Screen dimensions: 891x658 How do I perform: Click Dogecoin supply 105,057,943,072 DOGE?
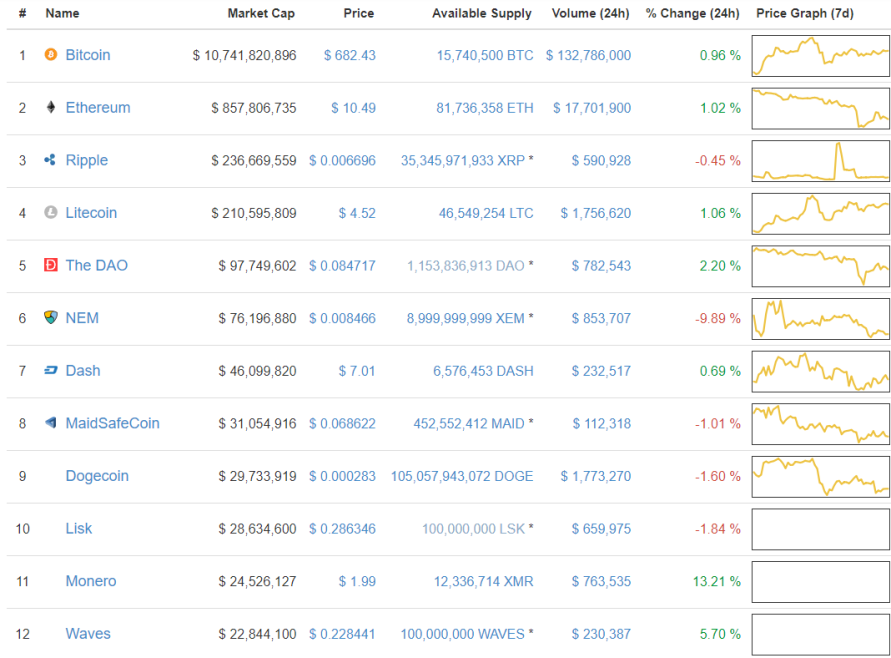(462, 476)
